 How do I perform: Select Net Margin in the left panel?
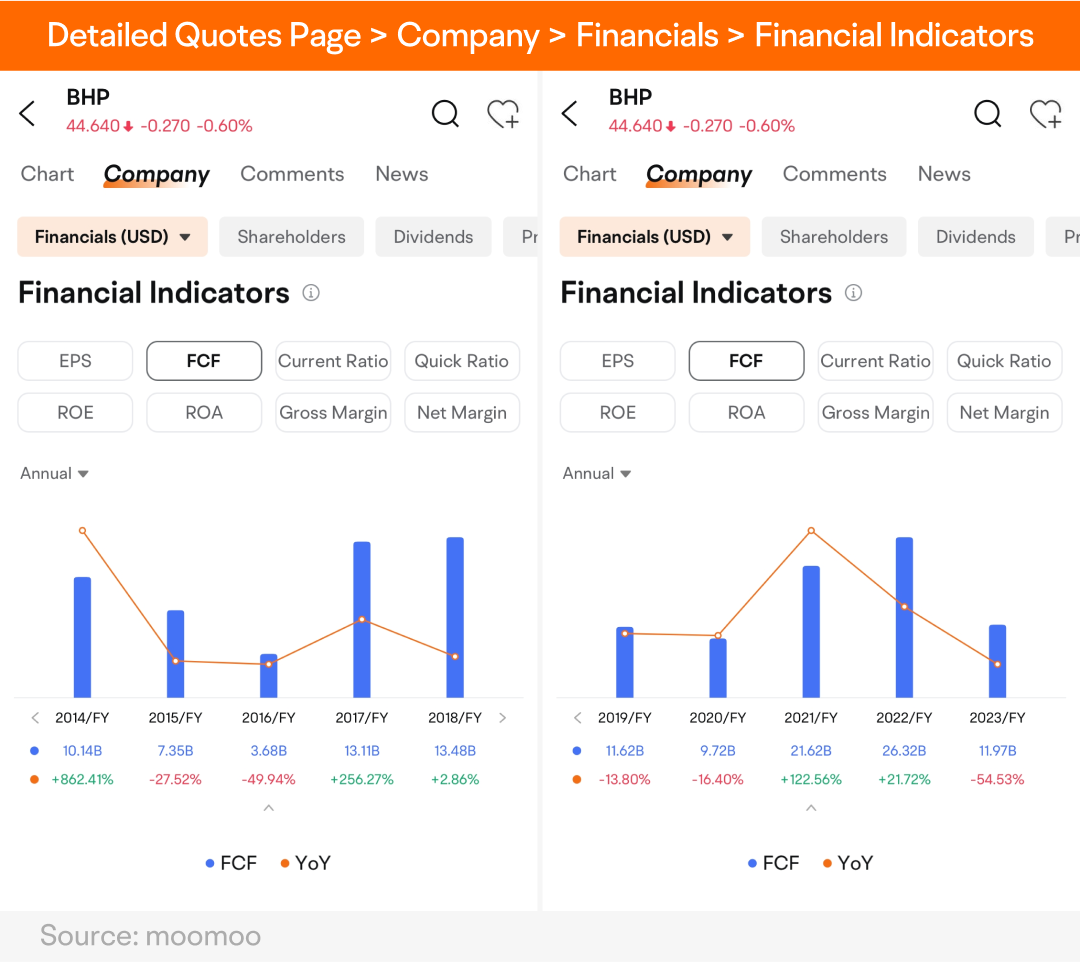(462, 412)
